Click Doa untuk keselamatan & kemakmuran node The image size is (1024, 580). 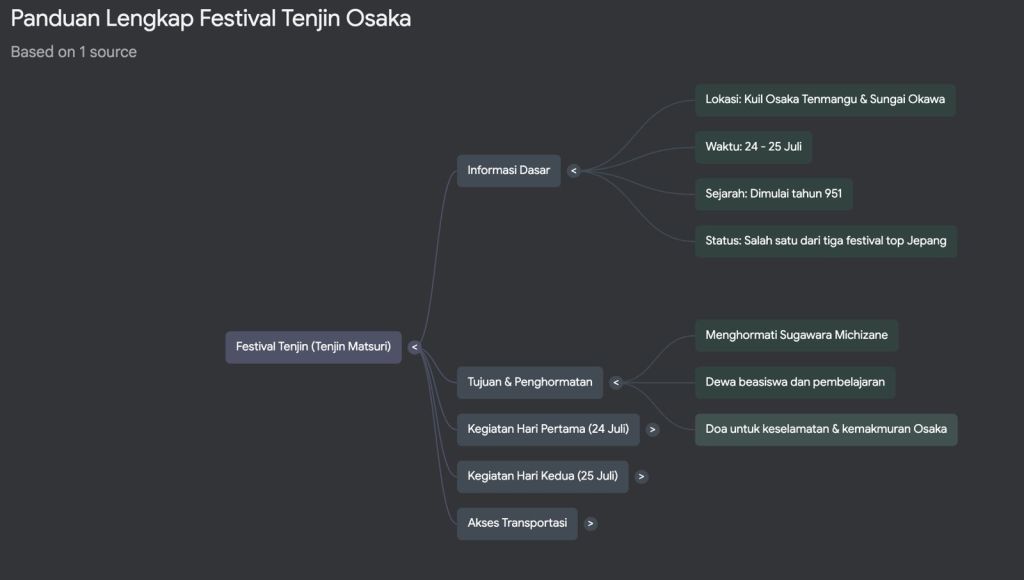(825, 429)
